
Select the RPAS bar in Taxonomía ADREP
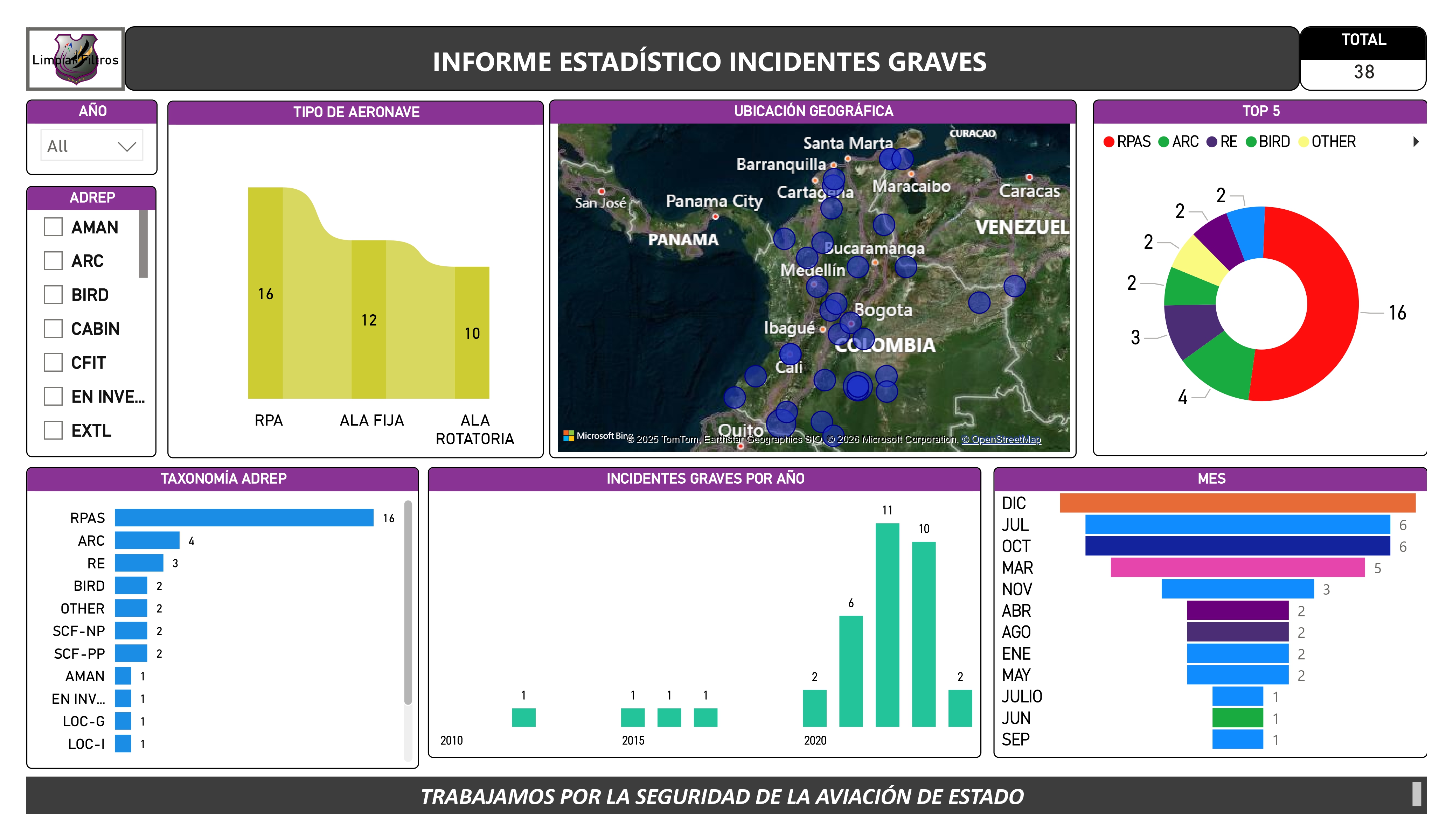[x=244, y=518]
